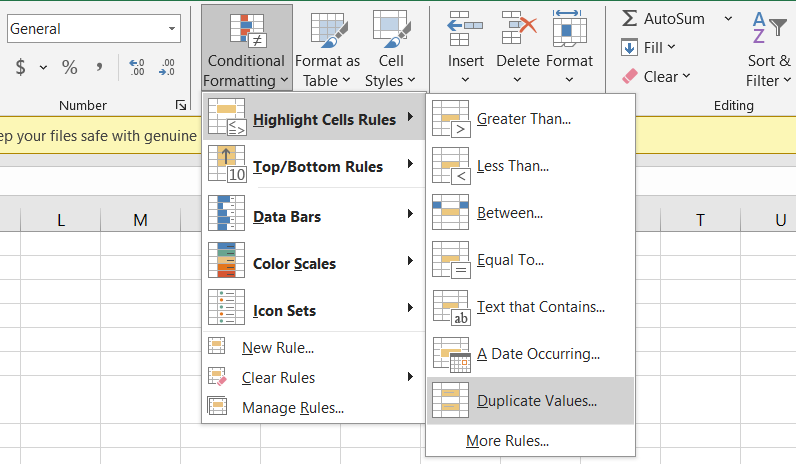The width and height of the screenshot is (796, 464).
Task: Open Cell Styles gallery
Action: tap(390, 48)
